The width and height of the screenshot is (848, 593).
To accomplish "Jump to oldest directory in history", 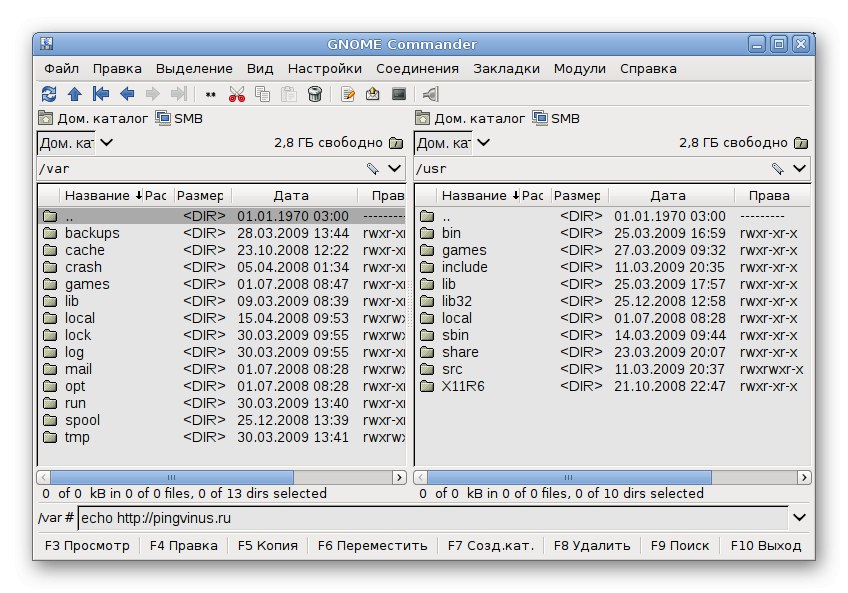I will pos(101,94).
